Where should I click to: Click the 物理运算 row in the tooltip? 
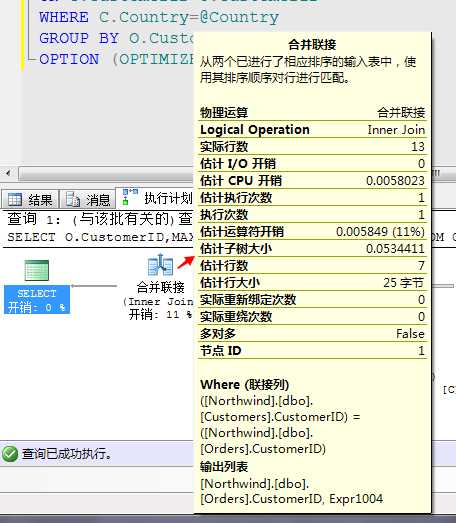(312, 113)
